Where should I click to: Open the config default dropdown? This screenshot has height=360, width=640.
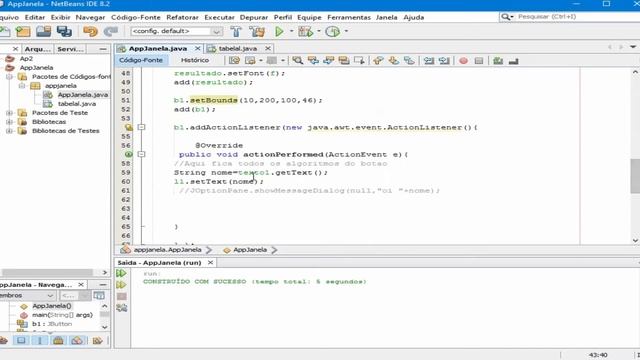217,31
